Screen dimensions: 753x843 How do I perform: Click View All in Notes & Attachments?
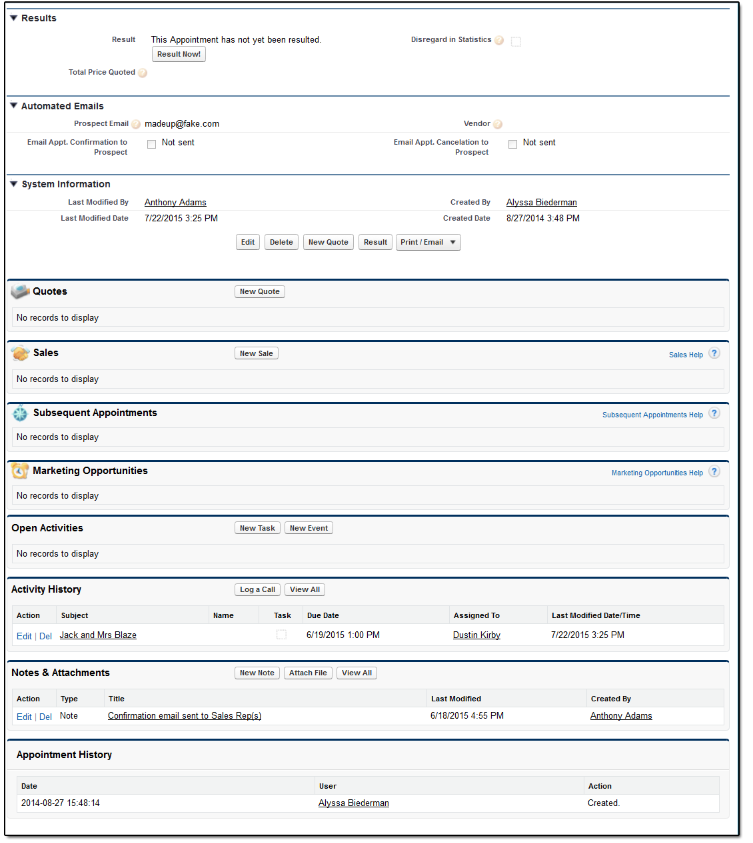point(357,673)
